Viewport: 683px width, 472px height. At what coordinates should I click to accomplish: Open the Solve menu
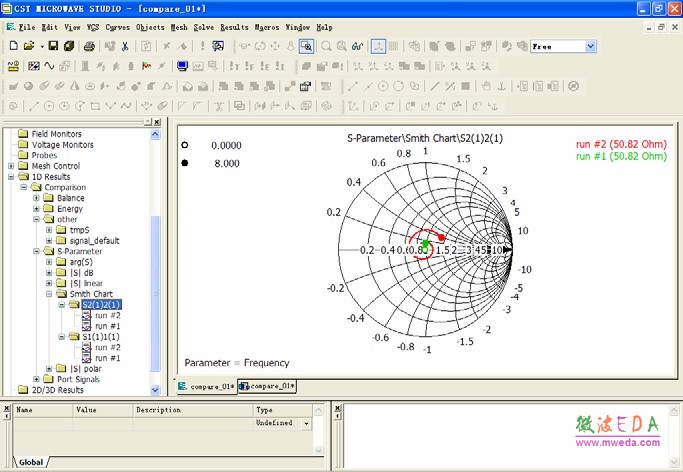[x=204, y=27]
